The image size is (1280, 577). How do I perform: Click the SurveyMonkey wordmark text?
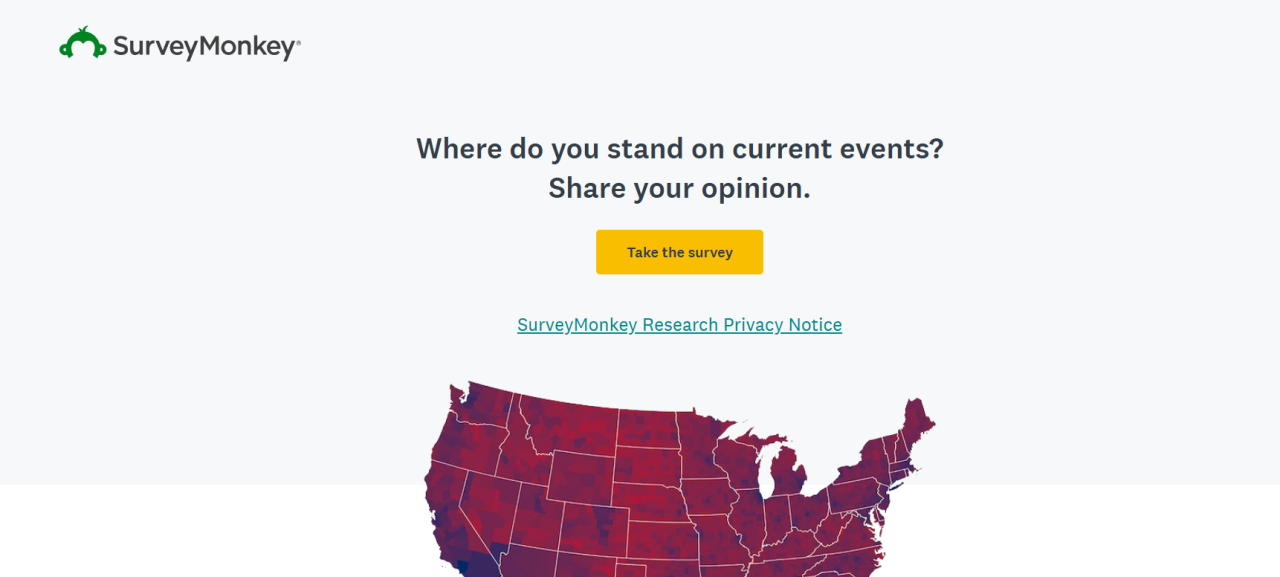[206, 46]
